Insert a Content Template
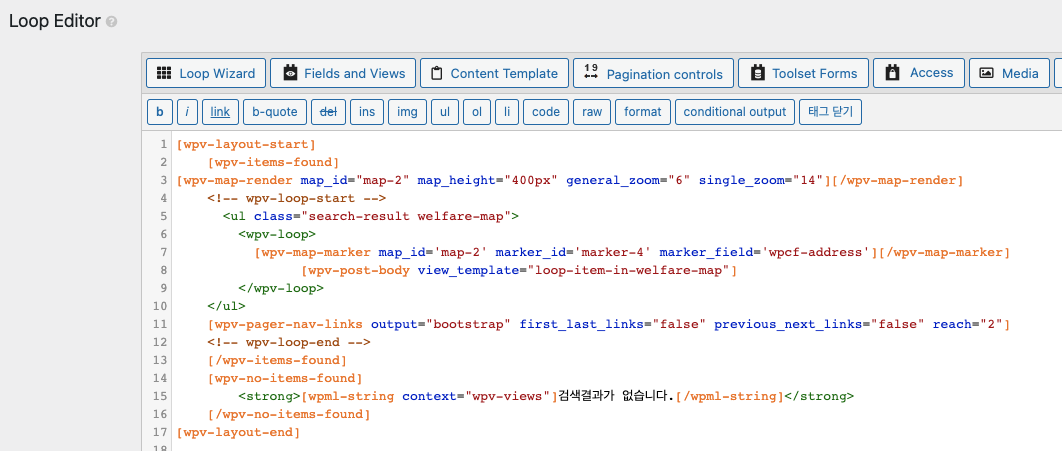The height and width of the screenshot is (451, 1062). tap(494, 73)
